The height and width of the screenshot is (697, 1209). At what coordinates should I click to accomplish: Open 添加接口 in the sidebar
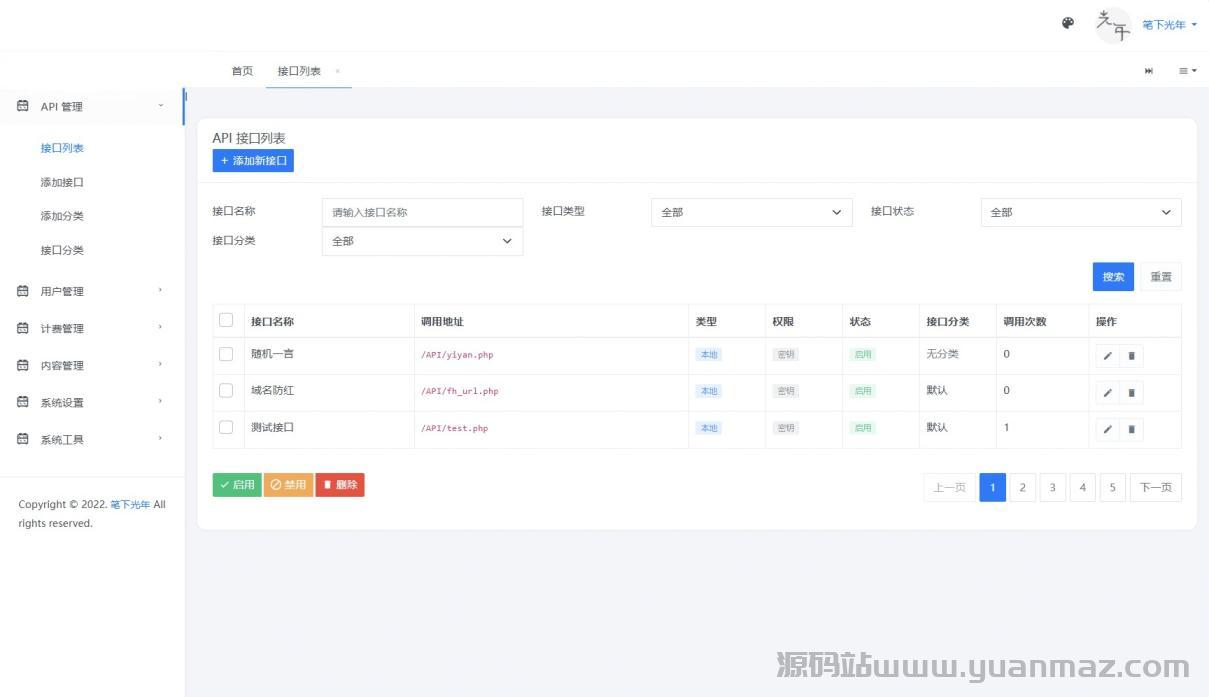pyautogui.click(x=62, y=182)
